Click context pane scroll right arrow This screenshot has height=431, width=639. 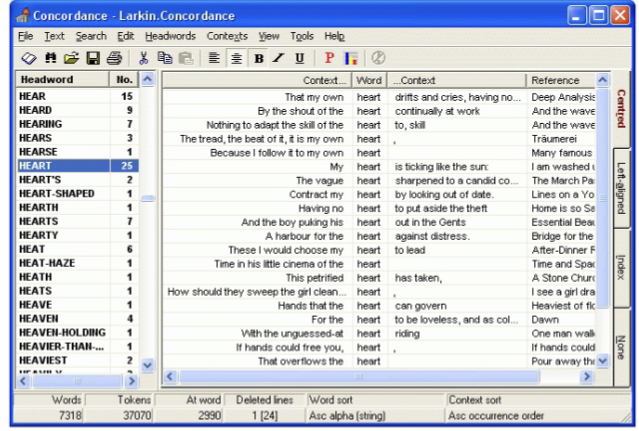point(587,376)
